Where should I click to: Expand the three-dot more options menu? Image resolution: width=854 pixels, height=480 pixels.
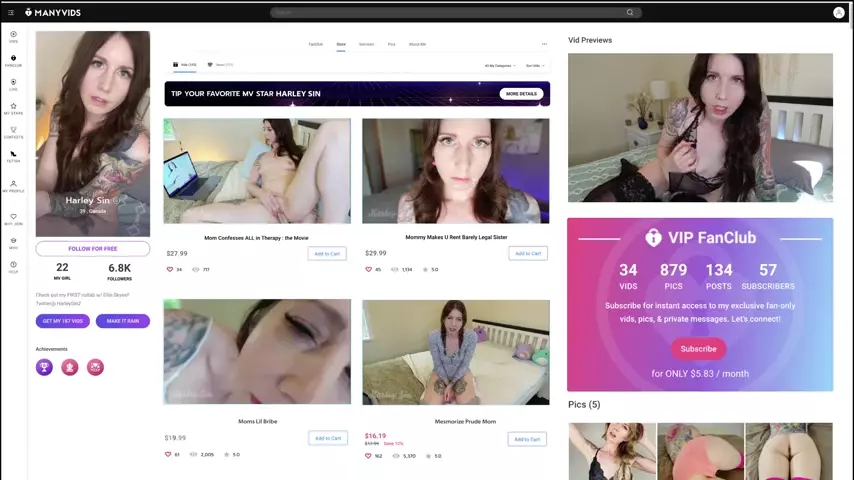544,44
